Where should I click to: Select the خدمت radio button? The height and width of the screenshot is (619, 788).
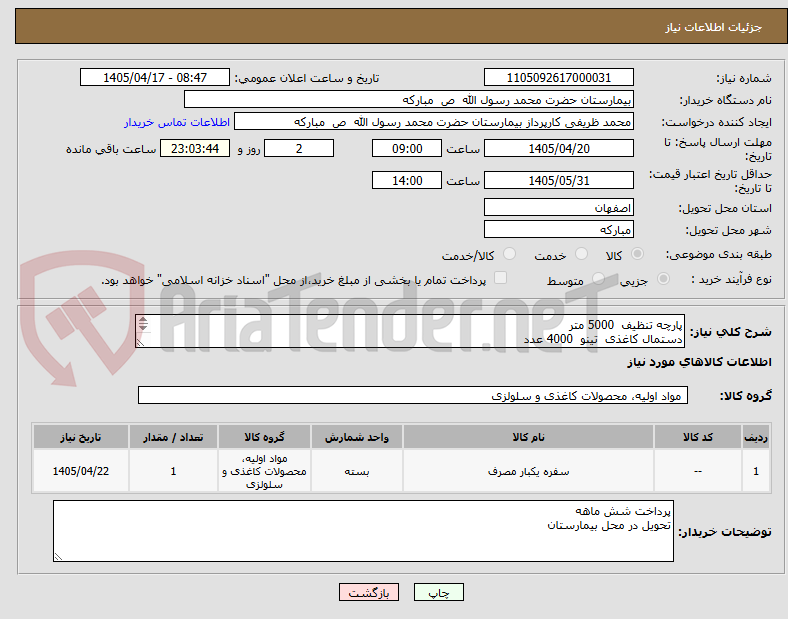click(581, 254)
